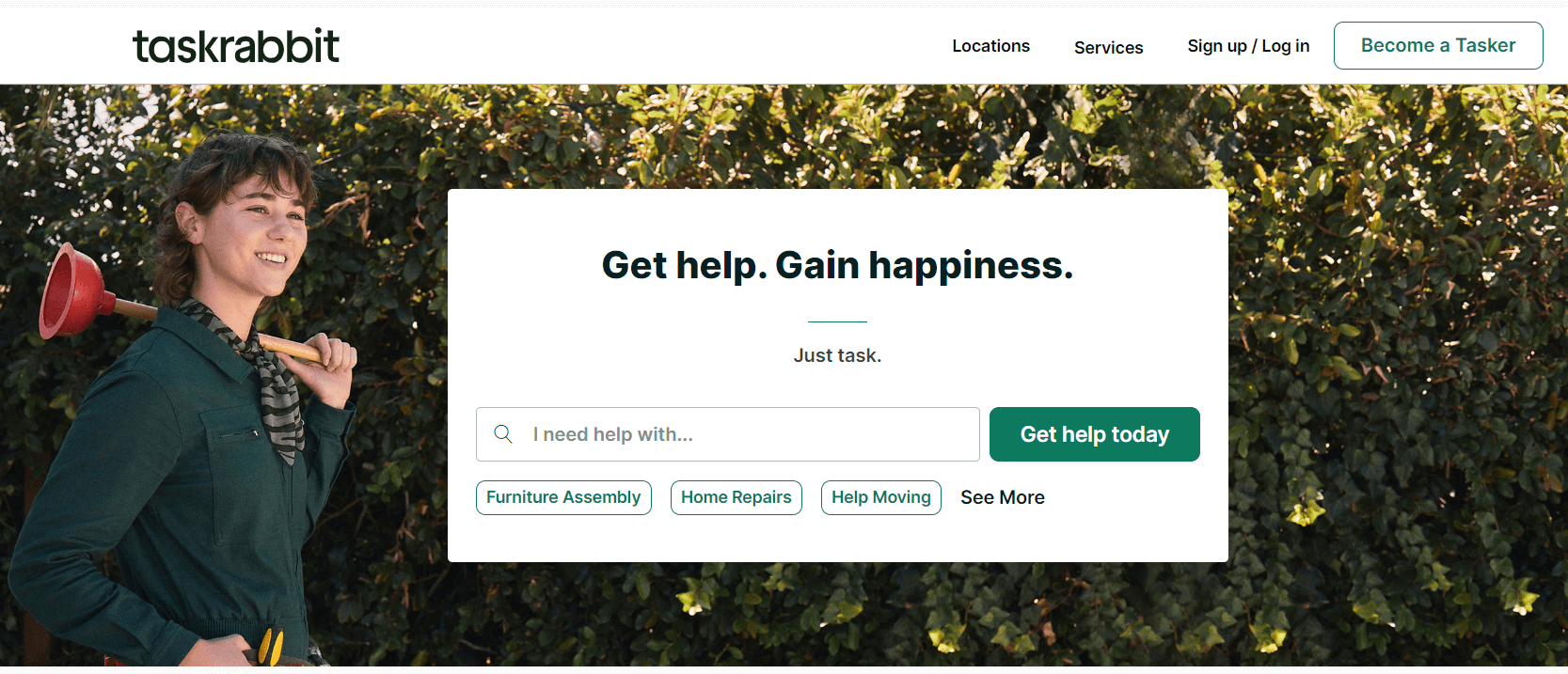Viewport: 1568px width, 674px height.
Task: Focus the 'I need help with...' search field
Action: coord(728,434)
